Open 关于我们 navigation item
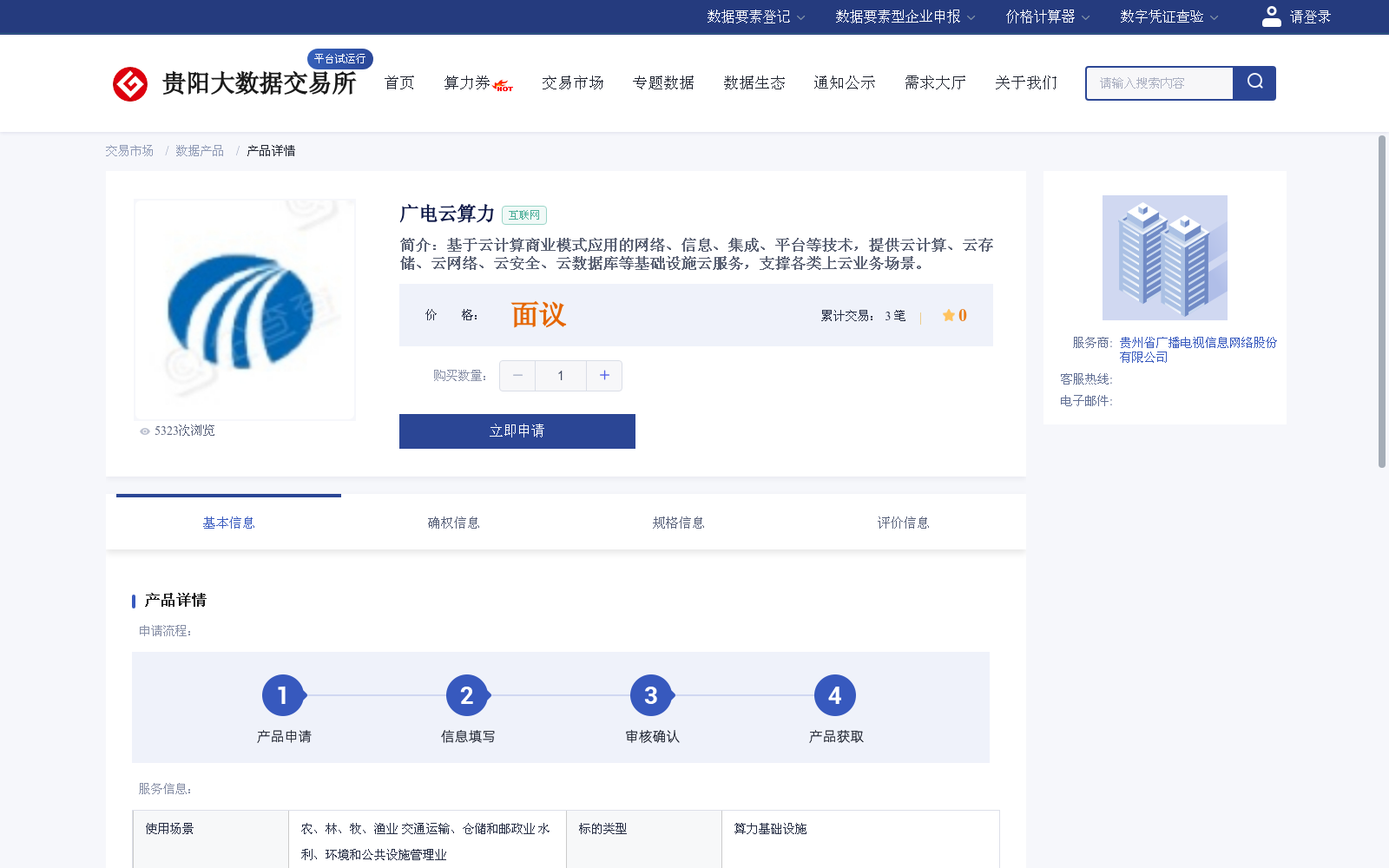1389x868 pixels. click(x=1026, y=82)
